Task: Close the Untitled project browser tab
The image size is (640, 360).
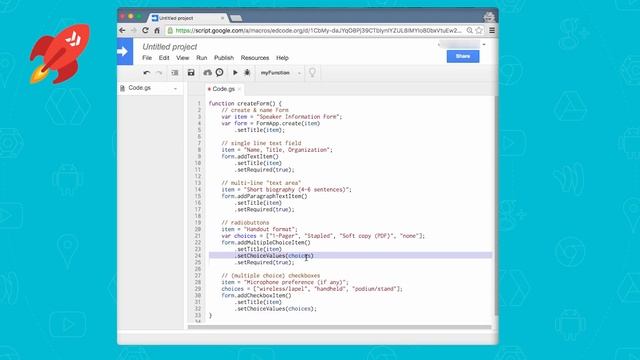Action: [x=222, y=18]
